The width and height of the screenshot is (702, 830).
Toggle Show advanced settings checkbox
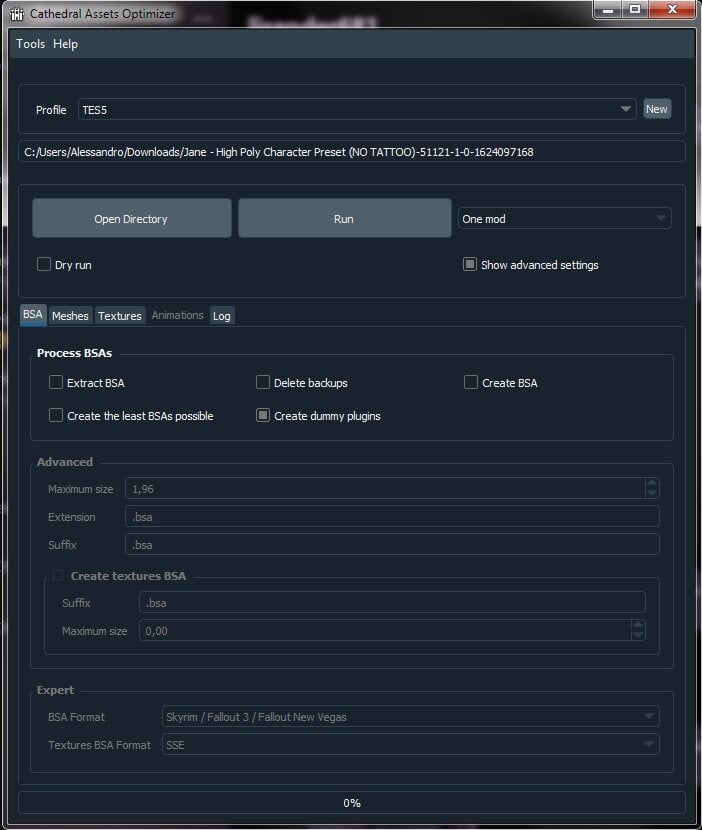click(470, 264)
